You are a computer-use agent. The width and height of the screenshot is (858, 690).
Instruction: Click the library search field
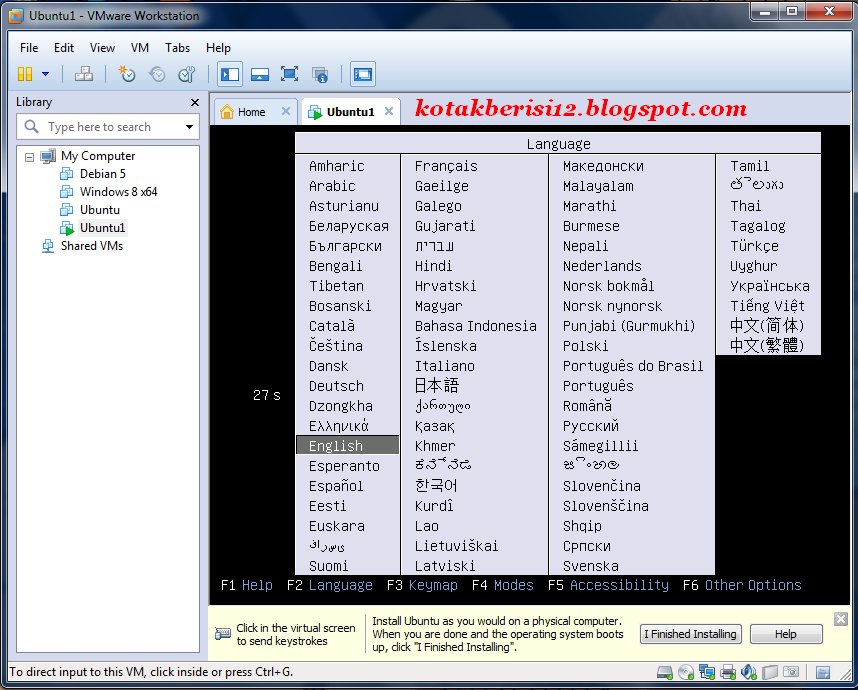(x=108, y=127)
